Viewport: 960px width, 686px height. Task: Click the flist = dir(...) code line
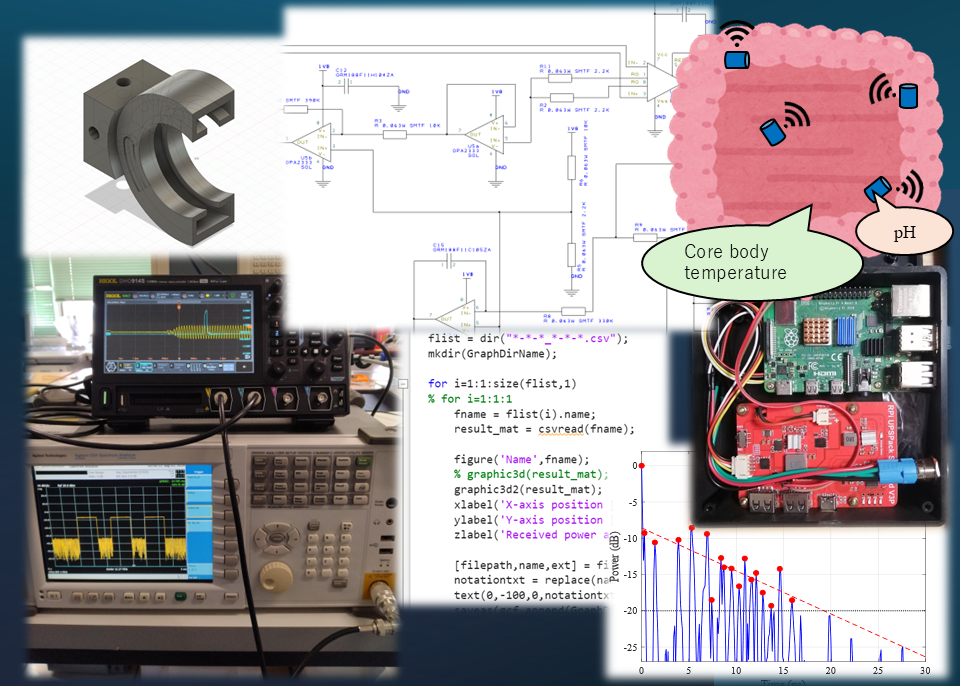tap(528, 338)
